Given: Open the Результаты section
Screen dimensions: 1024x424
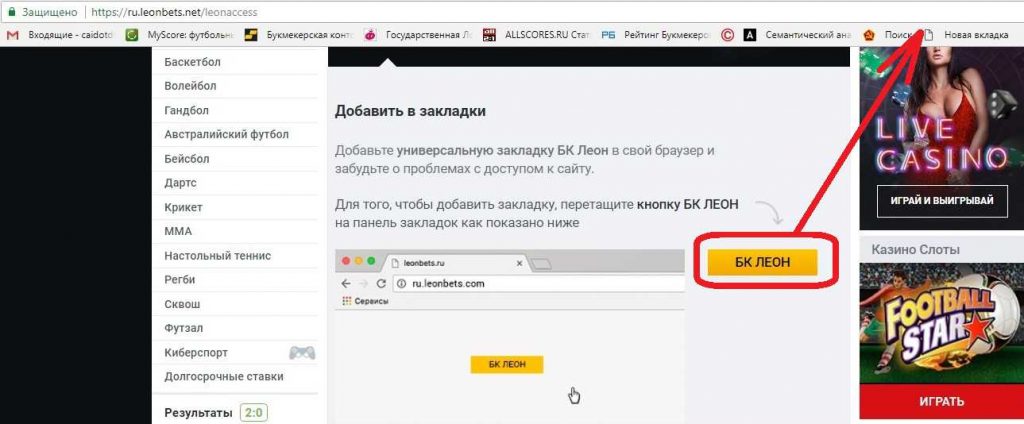Looking at the screenshot, I should tap(198, 413).
